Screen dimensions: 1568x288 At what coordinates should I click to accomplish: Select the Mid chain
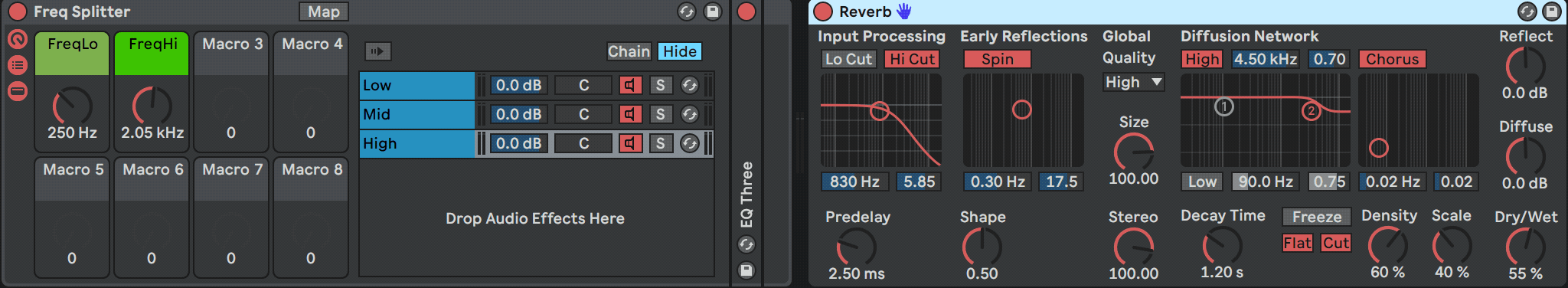(x=417, y=114)
